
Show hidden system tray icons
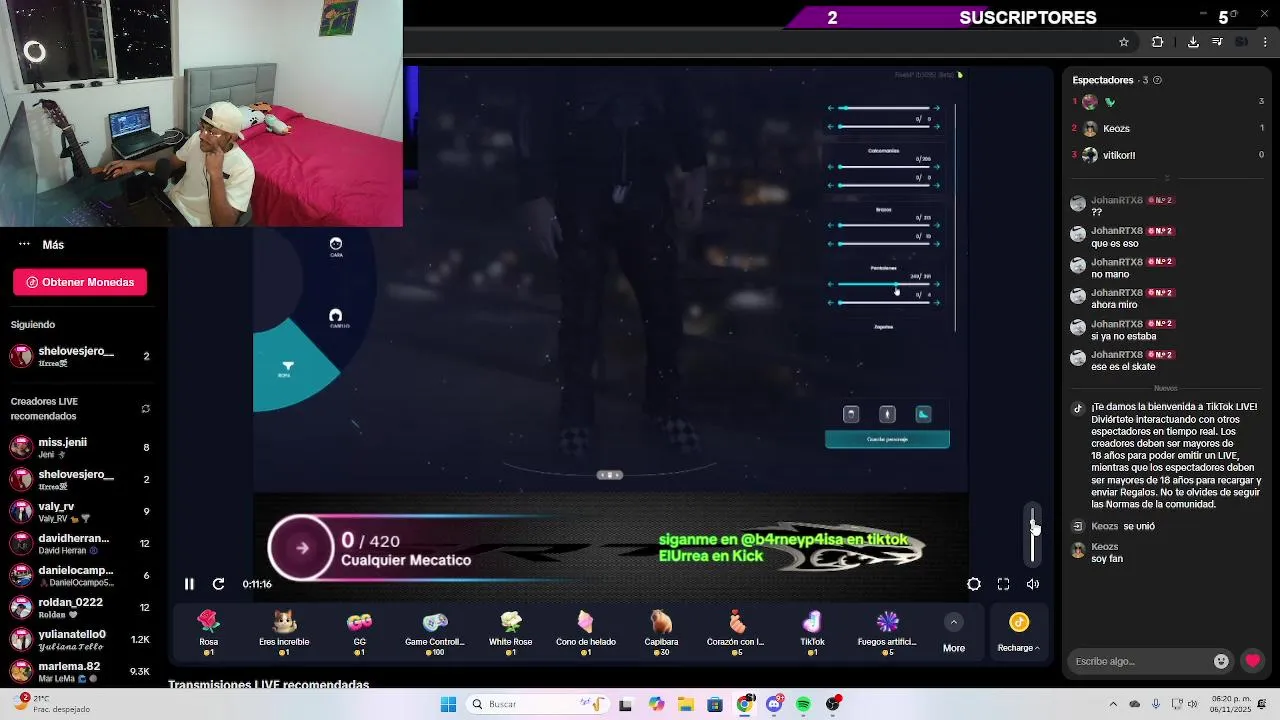point(1113,704)
